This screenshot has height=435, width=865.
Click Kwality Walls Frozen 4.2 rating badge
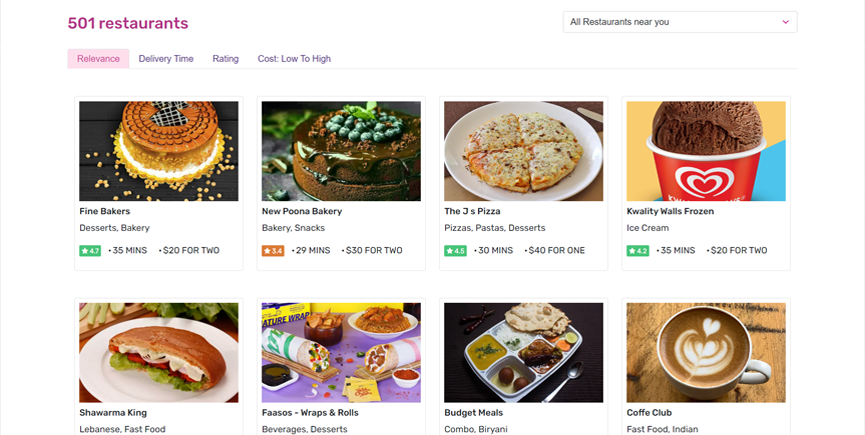click(x=638, y=251)
